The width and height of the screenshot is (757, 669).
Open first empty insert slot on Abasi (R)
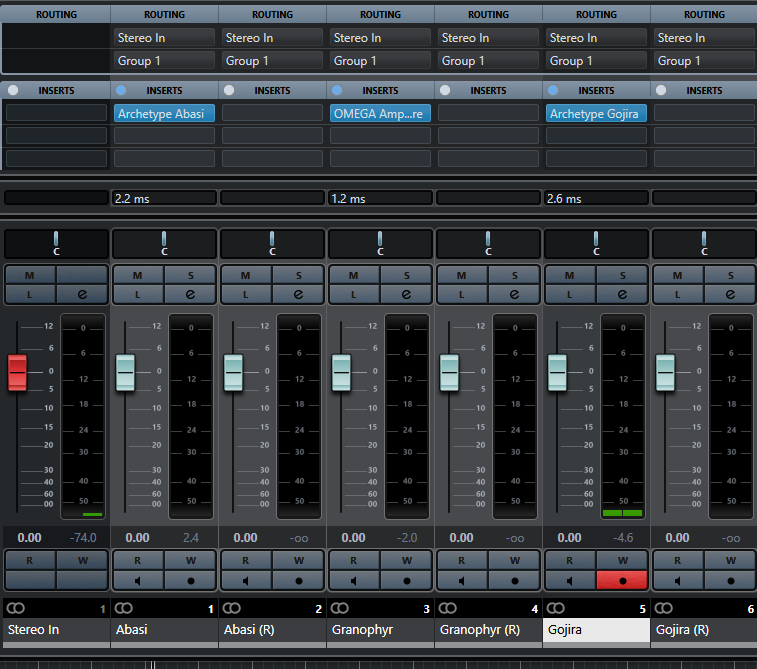click(272, 113)
